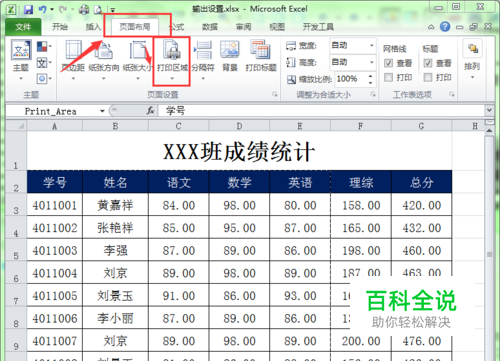Toggle 标题 打印 (headings print) checkbox

(x=428, y=78)
